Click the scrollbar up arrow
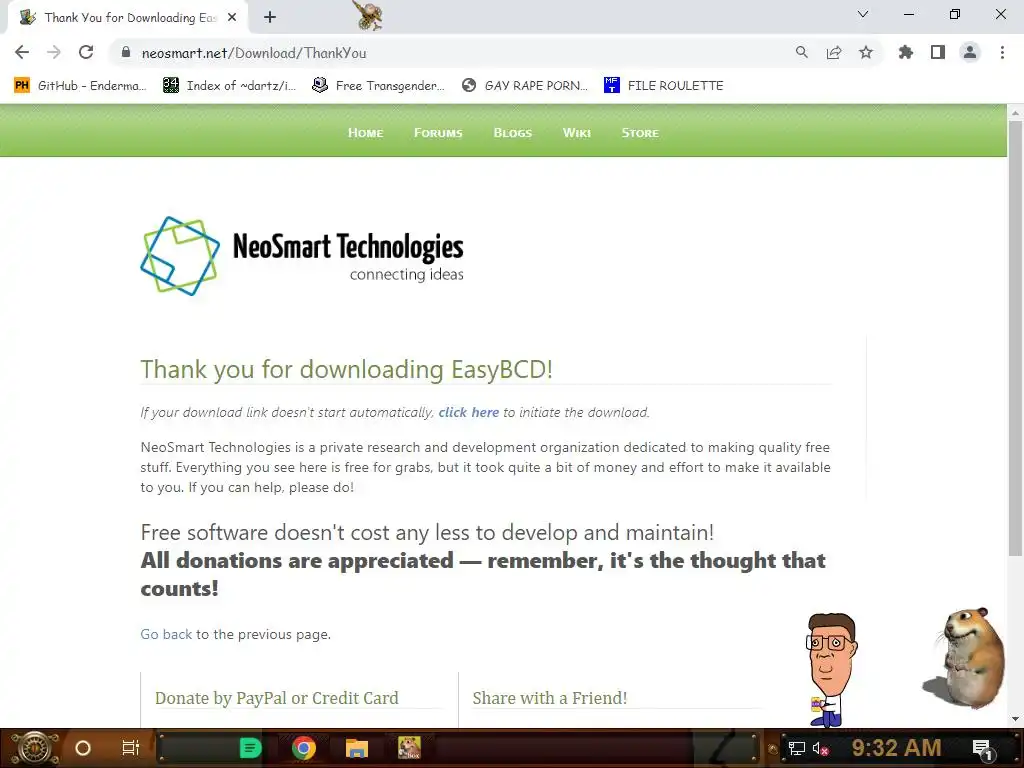 [1015, 112]
